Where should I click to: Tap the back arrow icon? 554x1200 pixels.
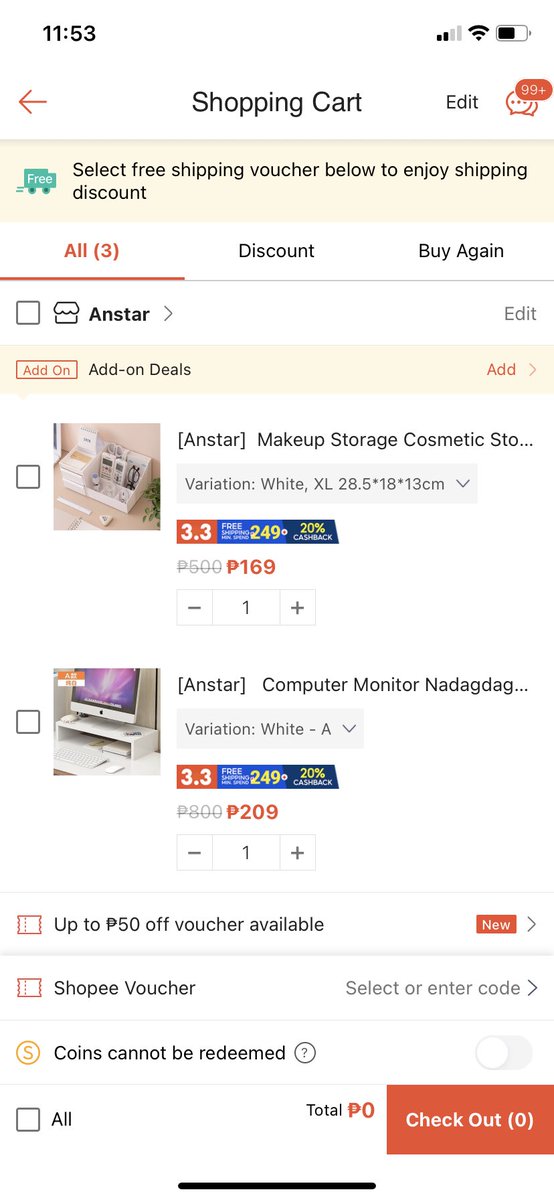(33, 102)
